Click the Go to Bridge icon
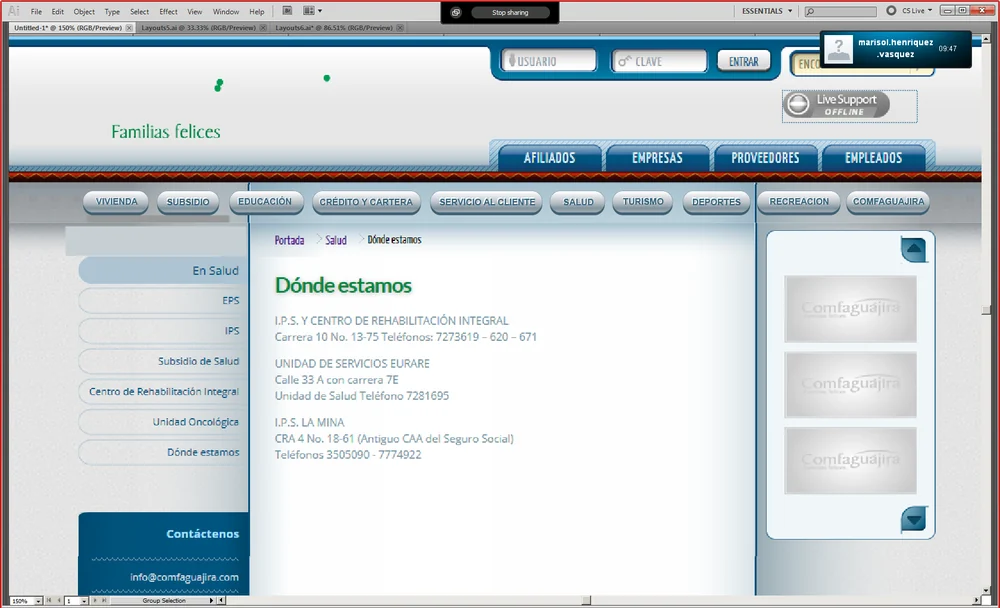Viewport: 1000px width, 608px height. pos(287,11)
